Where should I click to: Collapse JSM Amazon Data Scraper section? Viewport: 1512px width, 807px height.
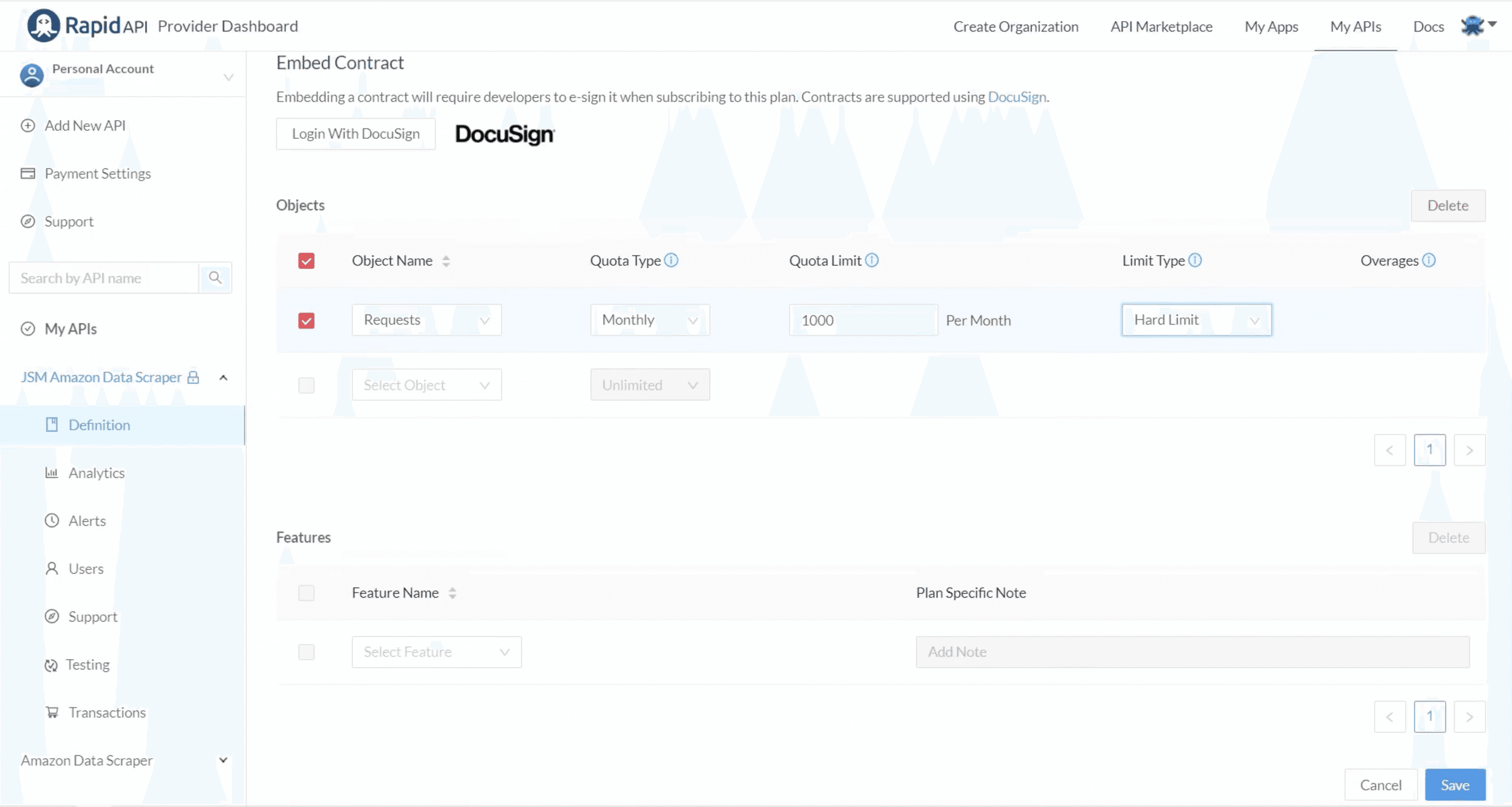pyautogui.click(x=223, y=377)
